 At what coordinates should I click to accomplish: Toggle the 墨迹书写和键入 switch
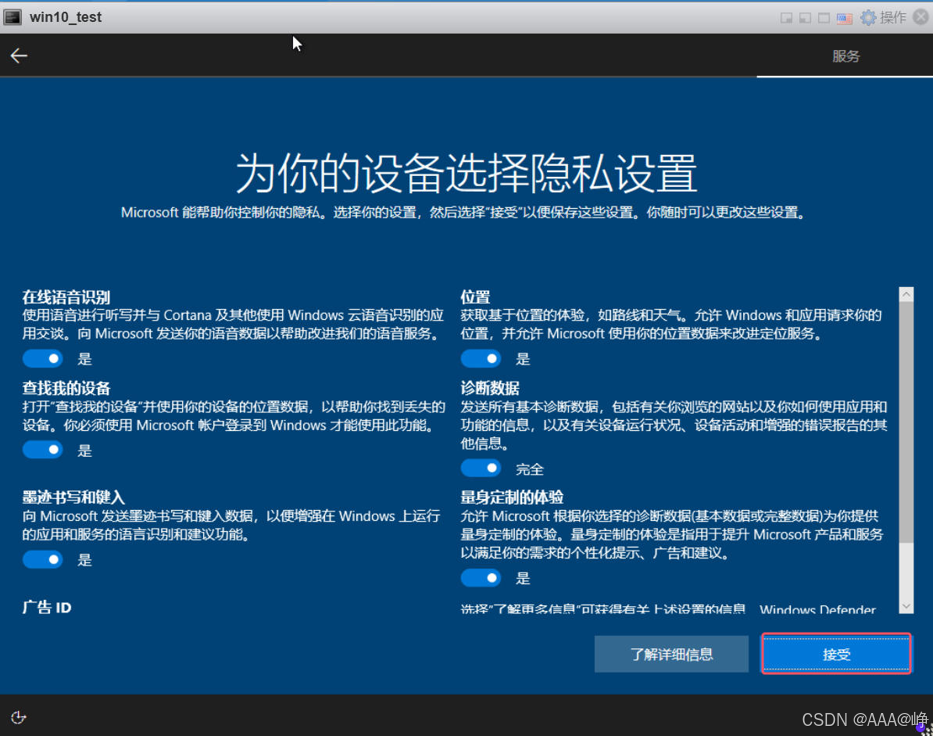tap(43, 559)
